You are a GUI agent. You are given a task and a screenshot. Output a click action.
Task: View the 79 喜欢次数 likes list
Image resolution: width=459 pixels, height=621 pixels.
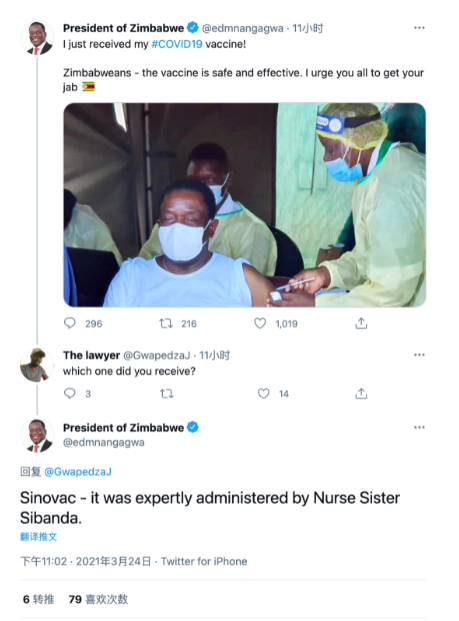pos(98,599)
